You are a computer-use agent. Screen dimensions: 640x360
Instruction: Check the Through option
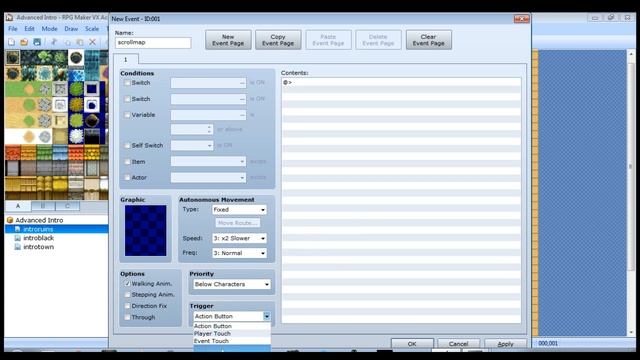(x=127, y=318)
